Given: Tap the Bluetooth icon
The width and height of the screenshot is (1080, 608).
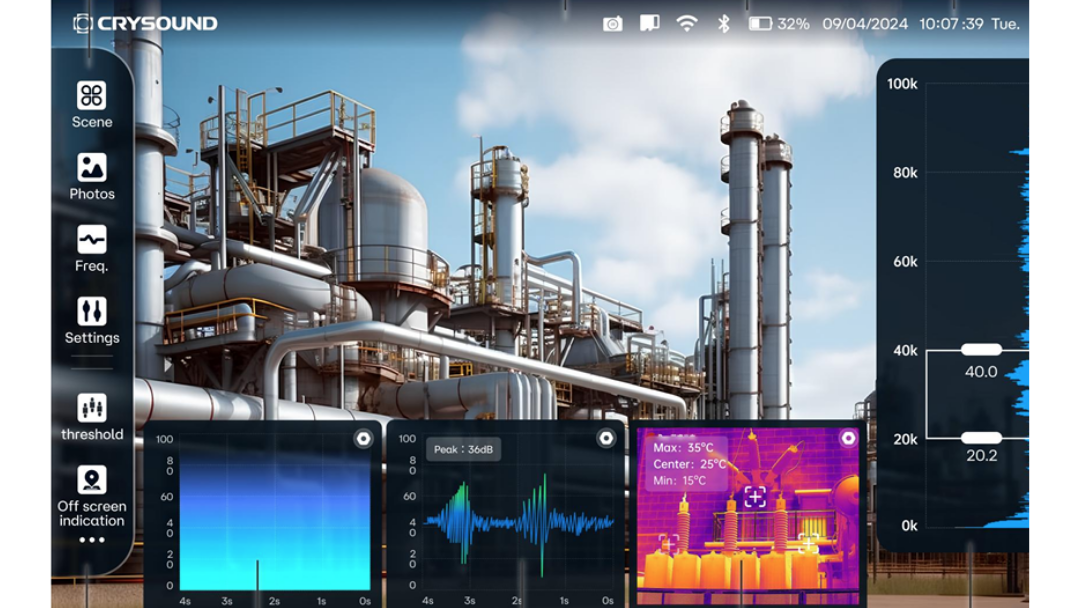Looking at the screenshot, I should click(x=724, y=23).
